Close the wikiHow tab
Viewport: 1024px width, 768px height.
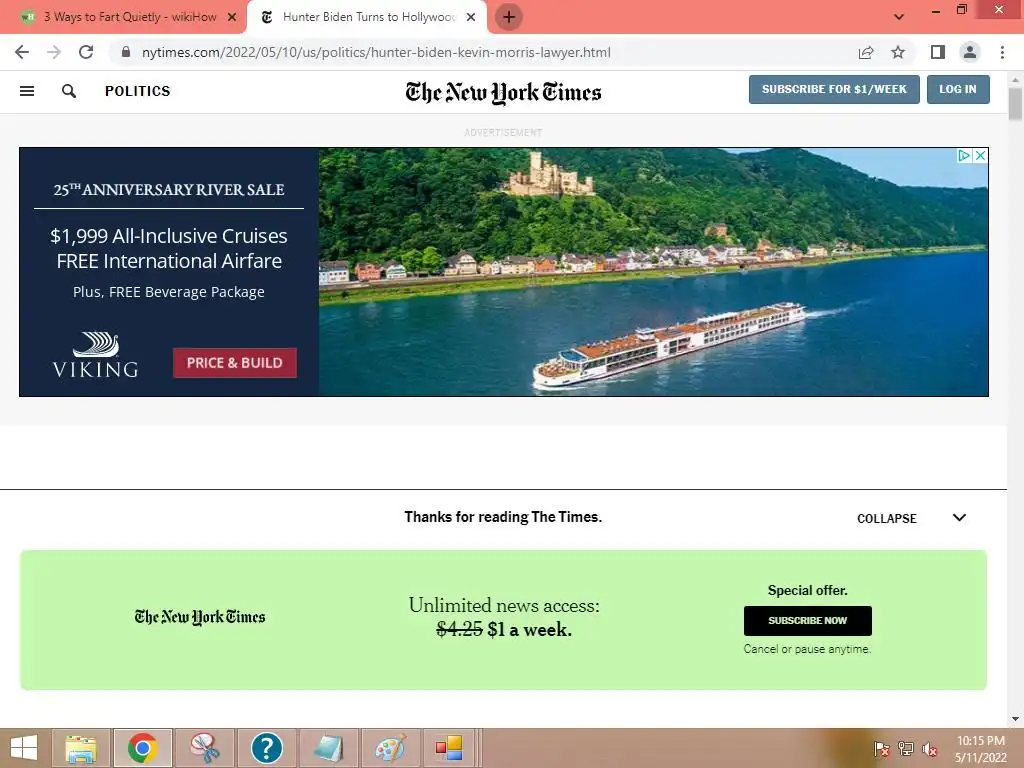232,17
